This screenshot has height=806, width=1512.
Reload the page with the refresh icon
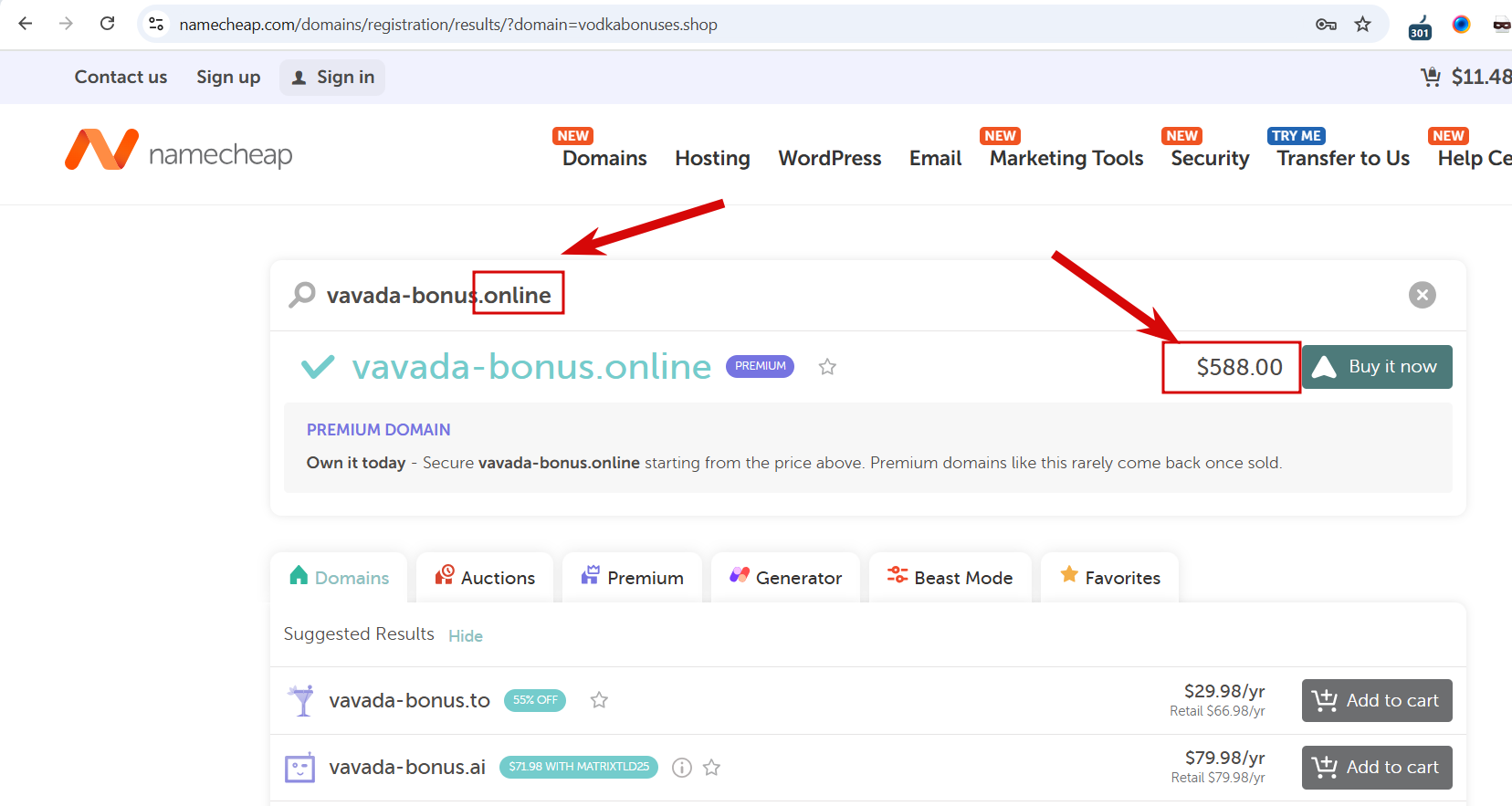pos(107,24)
